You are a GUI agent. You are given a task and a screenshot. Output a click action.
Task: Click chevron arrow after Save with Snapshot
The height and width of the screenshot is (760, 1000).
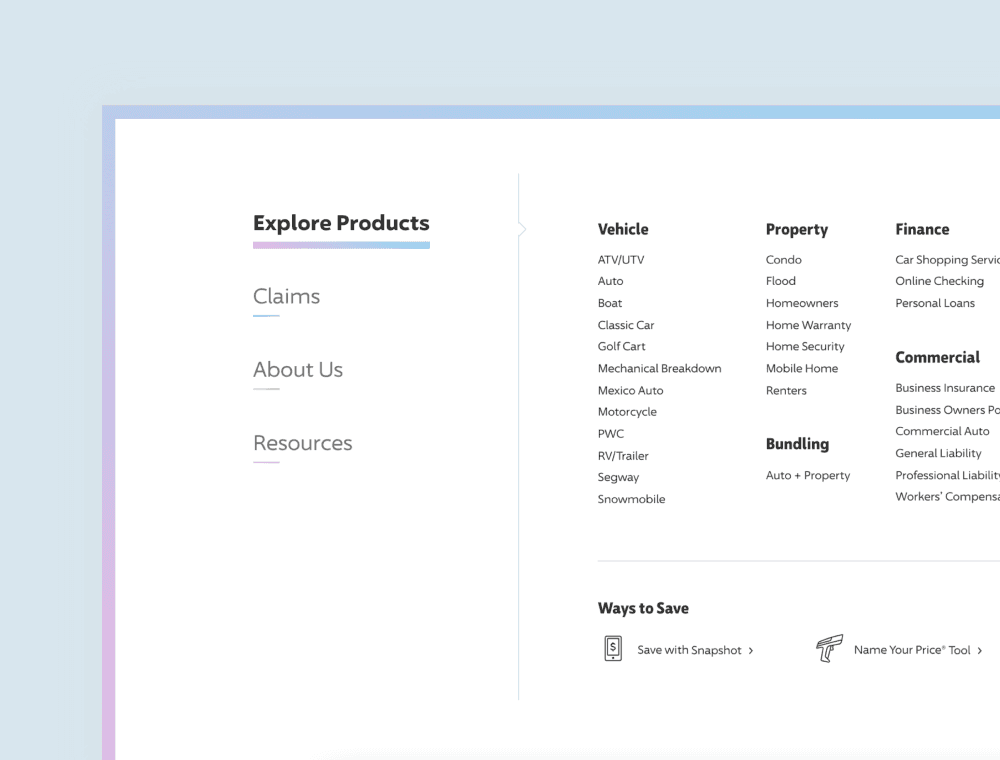pyautogui.click(x=751, y=650)
